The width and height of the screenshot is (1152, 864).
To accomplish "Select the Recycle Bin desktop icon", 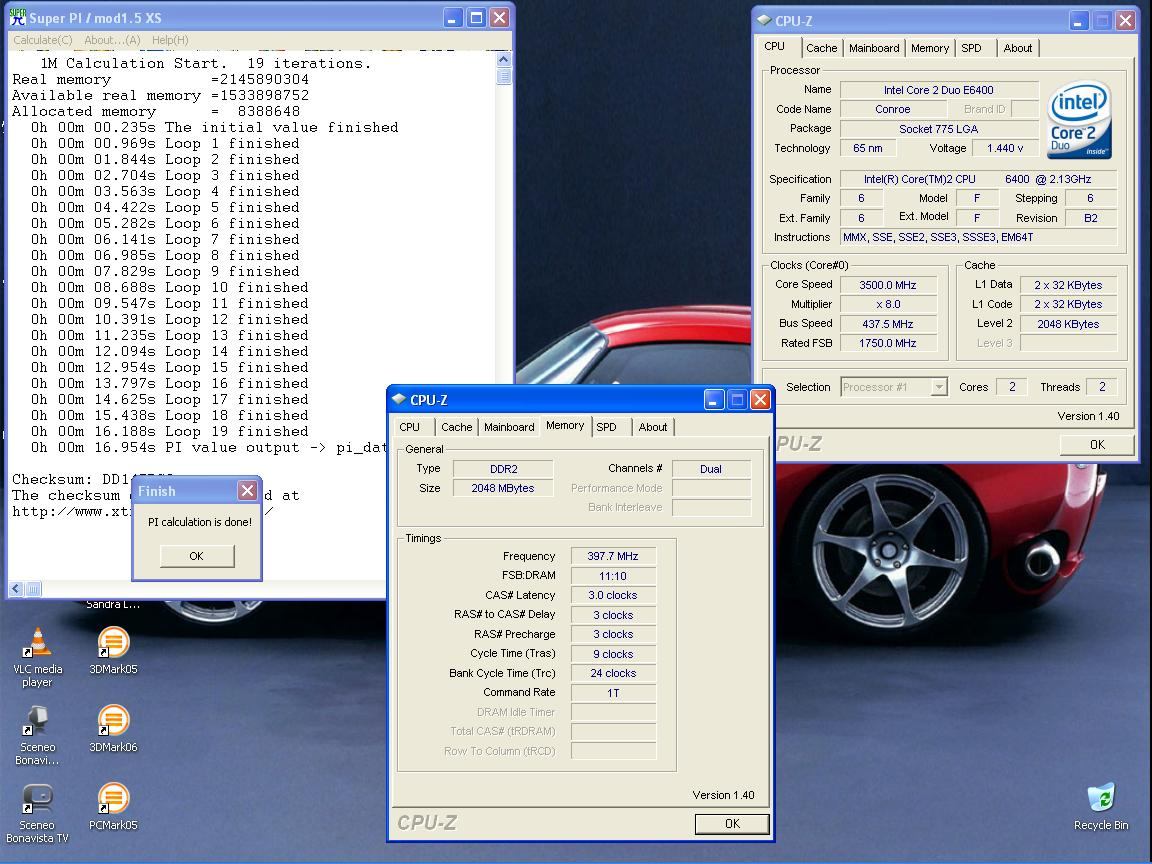I will [x=1101, y=807].
